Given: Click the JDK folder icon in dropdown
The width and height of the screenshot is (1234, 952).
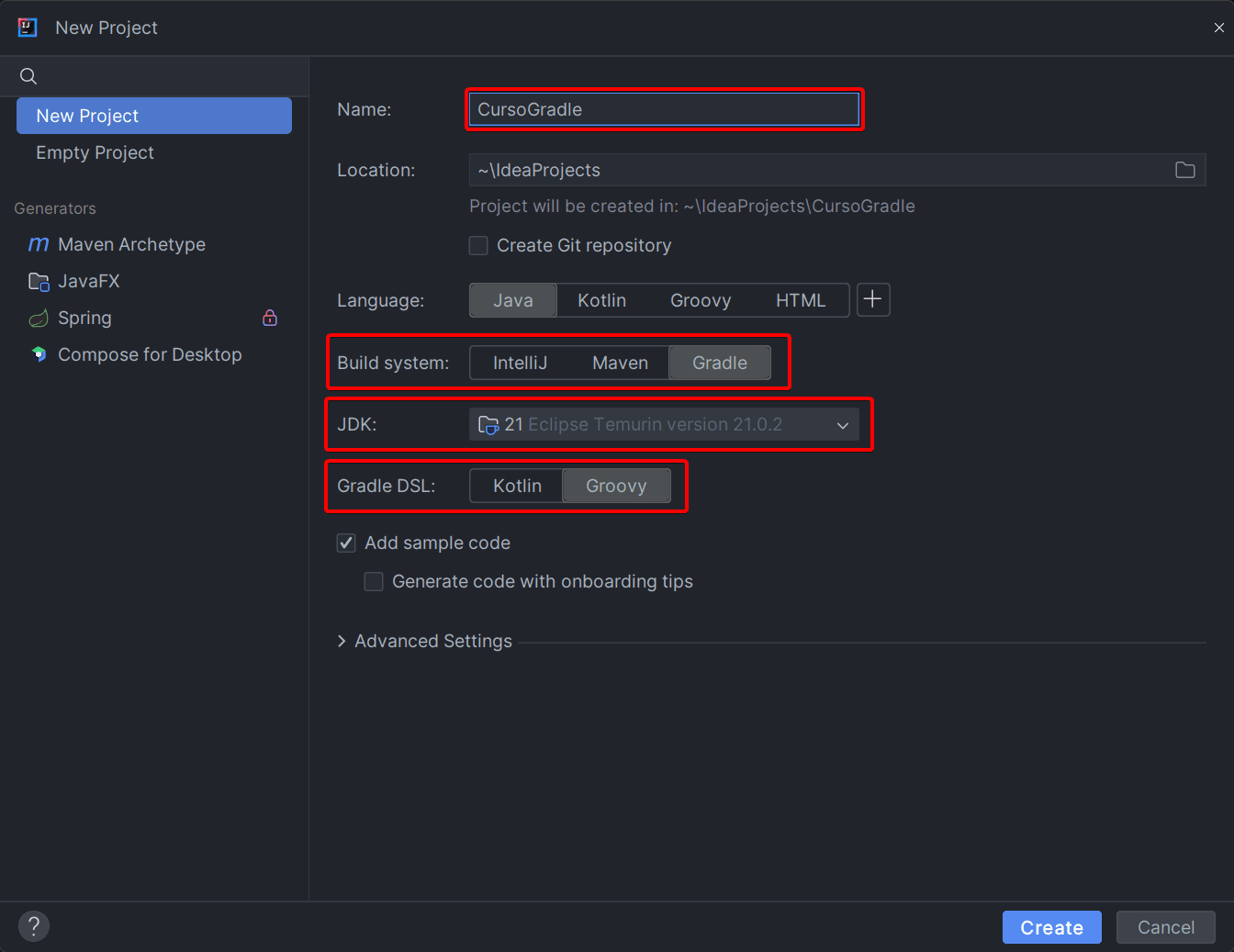Looking at the screenshot, I should (488, 424).
